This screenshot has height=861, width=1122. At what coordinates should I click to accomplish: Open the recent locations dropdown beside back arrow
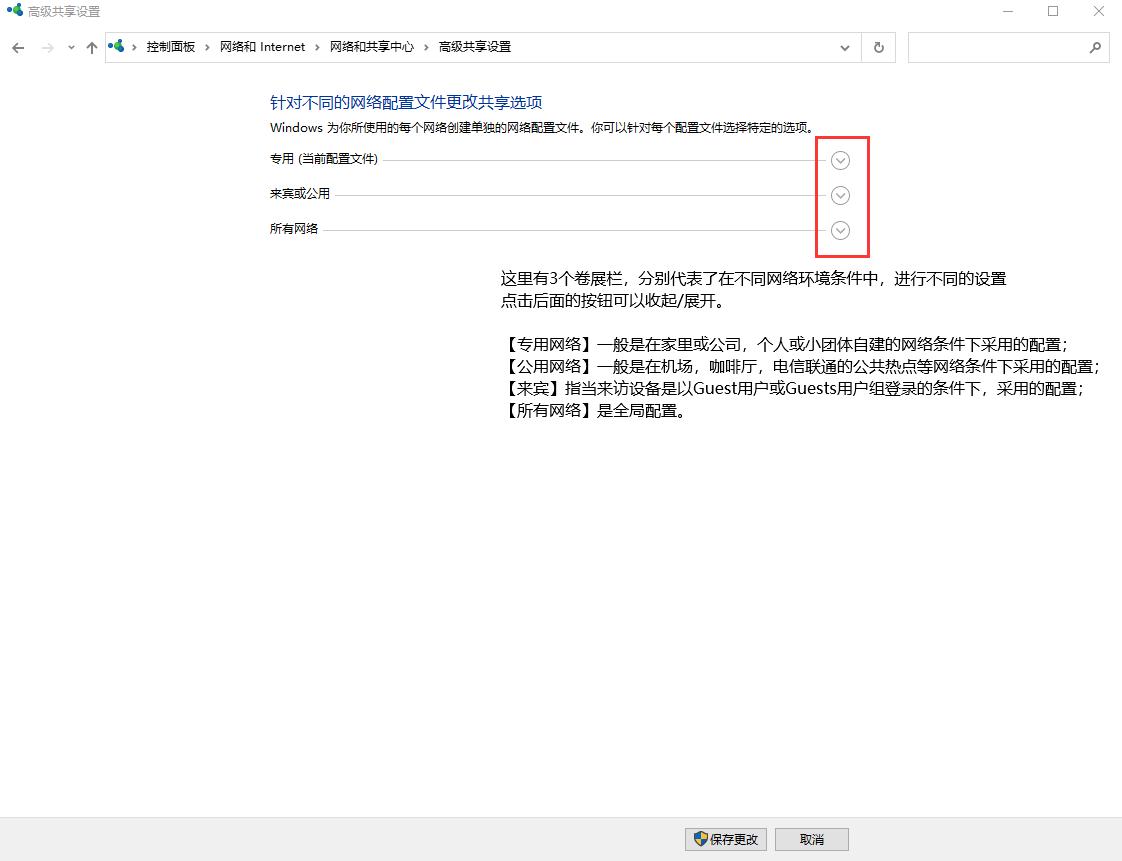[69, 47]
